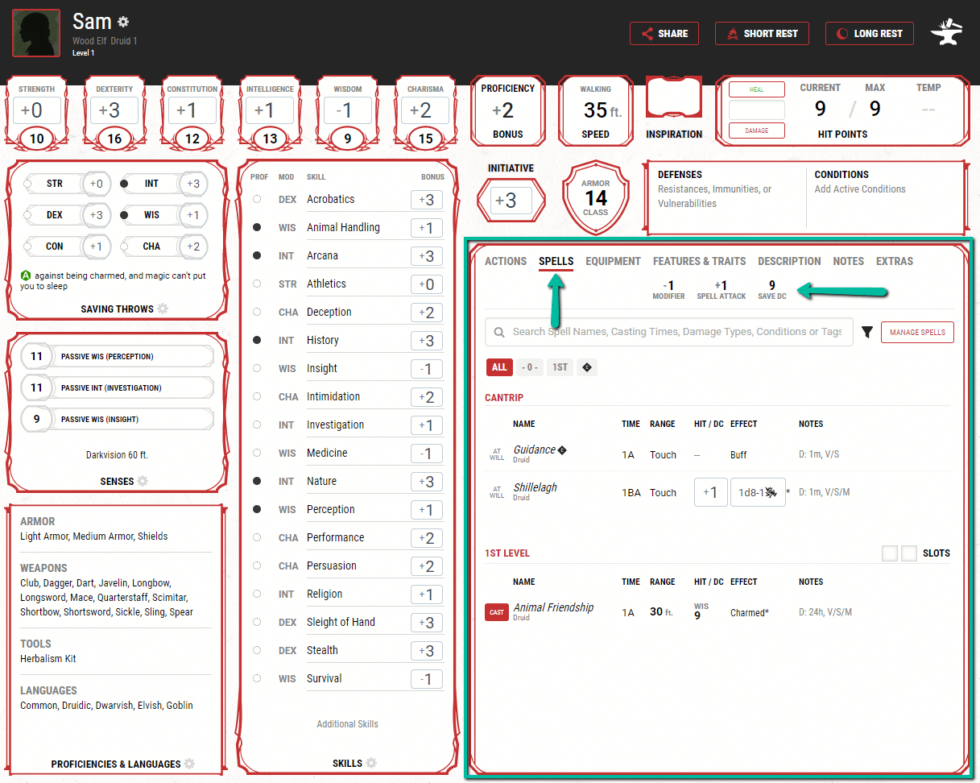Screen dimensions: 980x783
Task: Open the spell filter funnel icon
Action: coord(866,332)
